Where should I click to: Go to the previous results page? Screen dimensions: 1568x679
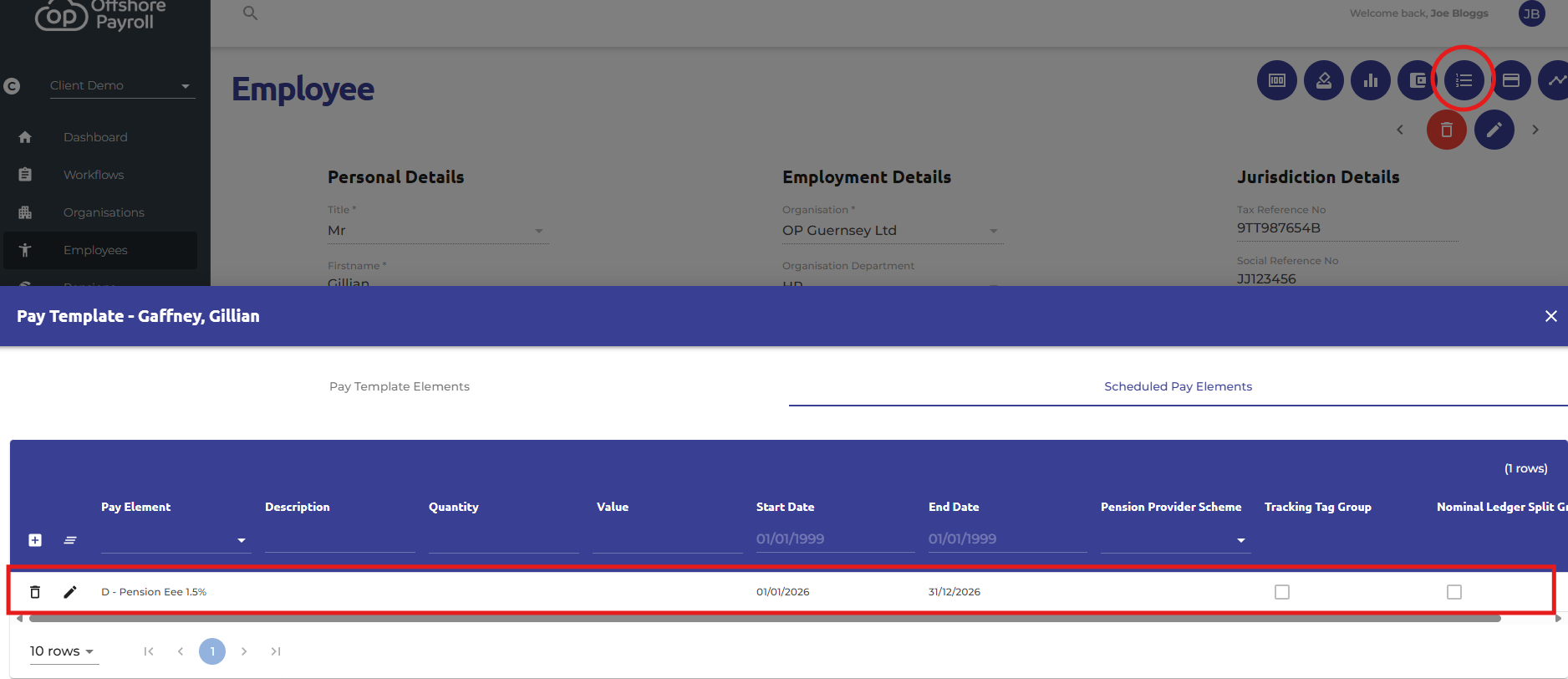pyautogui.click(x=181, y=651)
